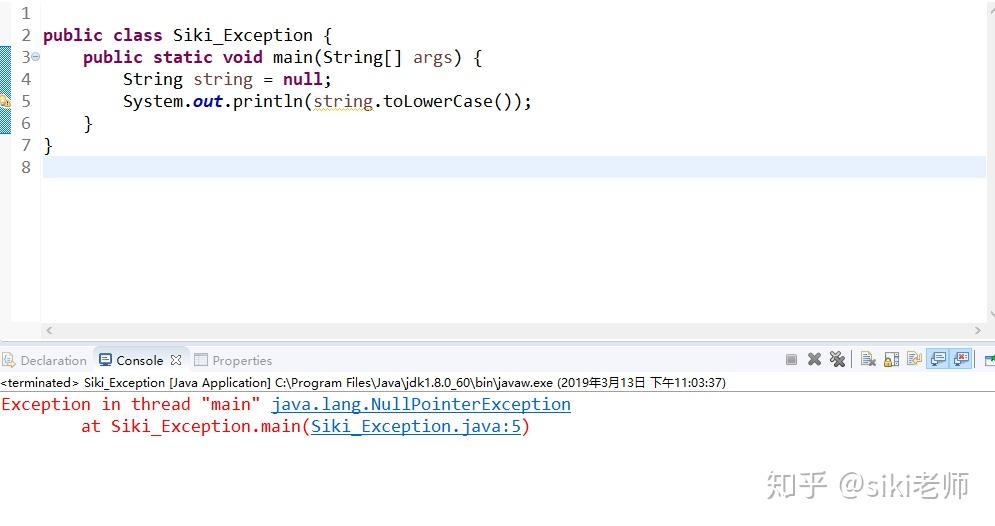Clear the console output
The height and width of the screenshot is (526, 995).
(x=868, y=360)
